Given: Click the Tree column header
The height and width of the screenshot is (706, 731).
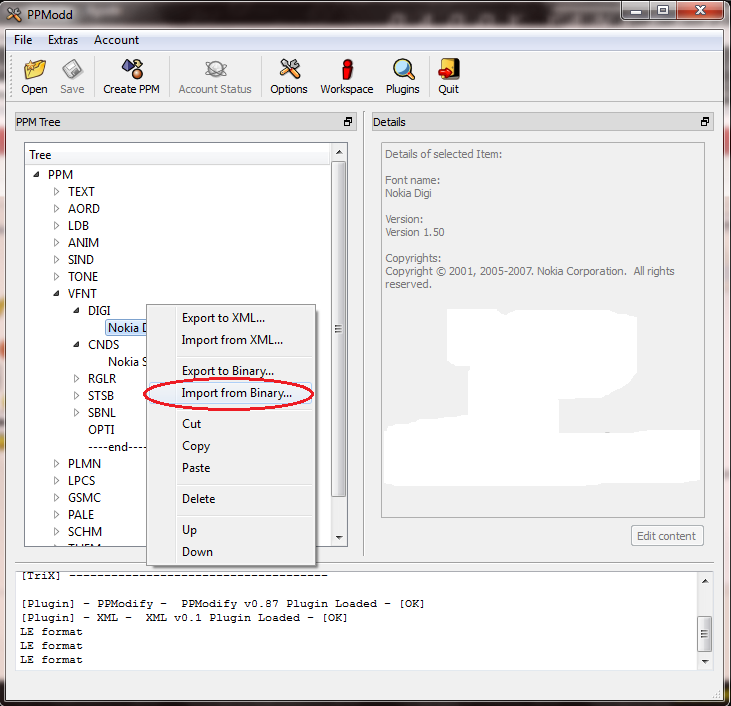Looking at the screenshot, I should pyautogui.click(x=178, y=155).
